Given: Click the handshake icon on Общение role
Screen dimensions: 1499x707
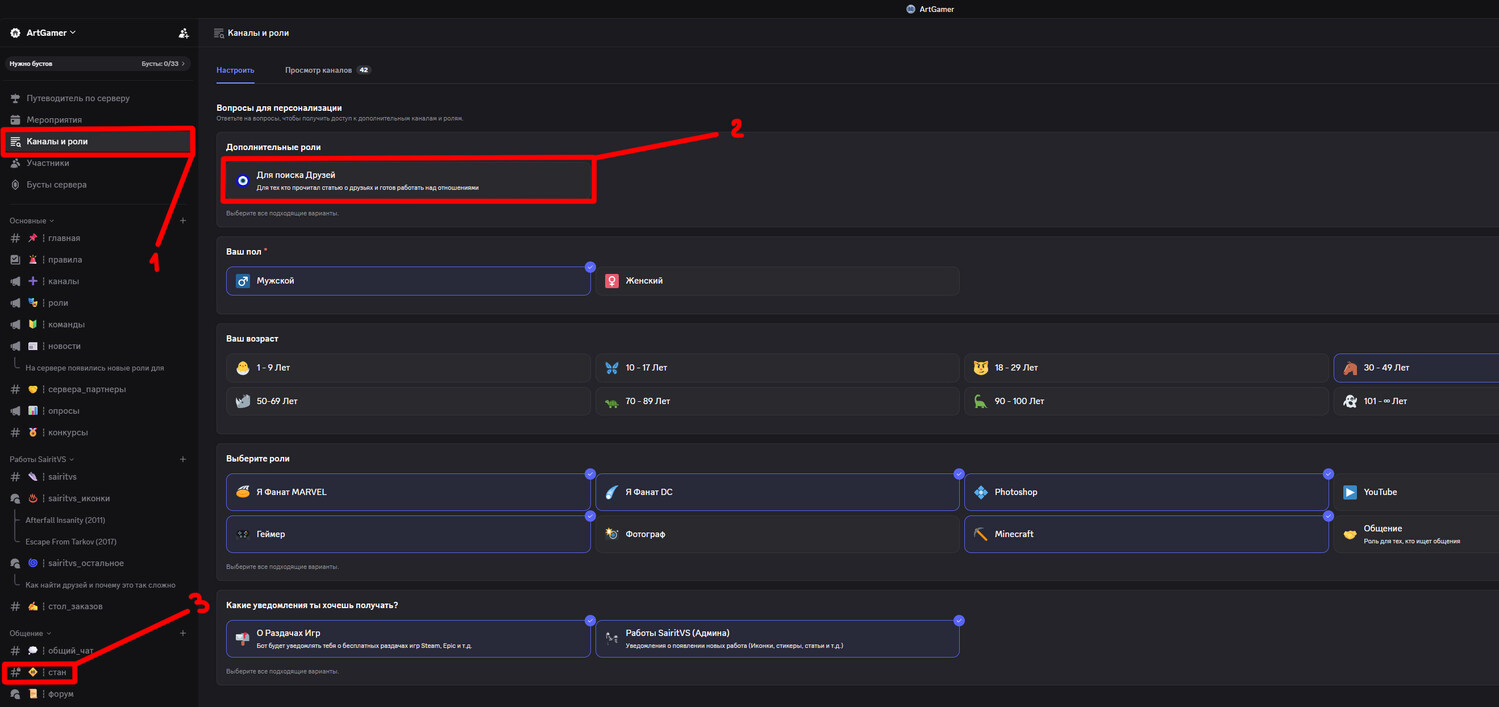Looking at the screenshot, I should tap(1350, 534).
